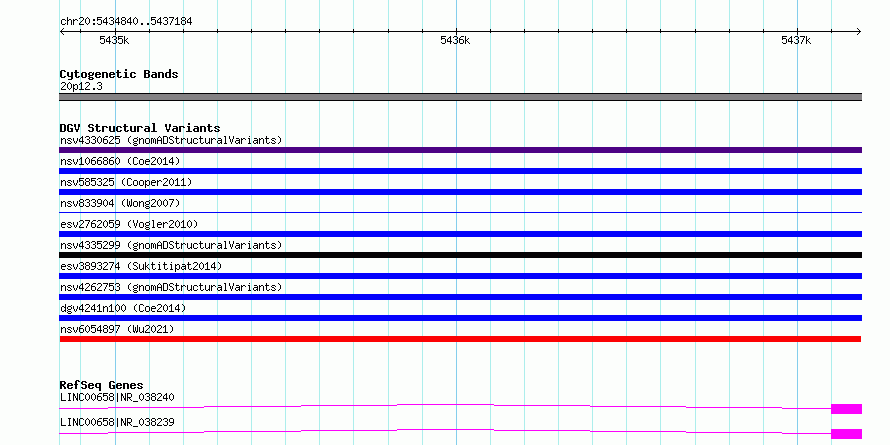Click the thin blue line under nsv833904
The image size is (890, 445).
(x=460, y=212)
